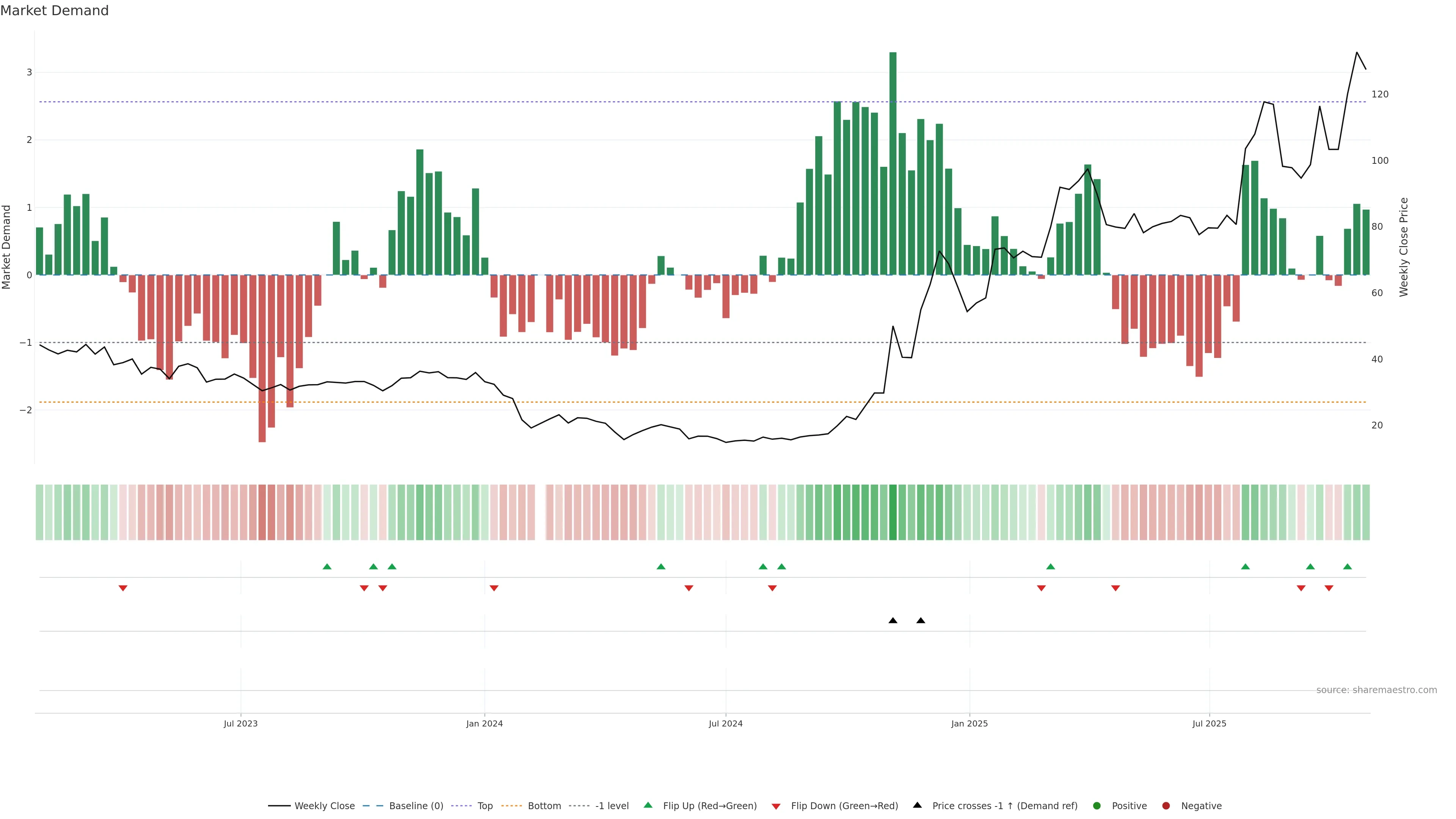The width and height of the screenshot is (1456, 819).
Task: Click the green Flip Up triangle legend icon
Action: click(x=648, y=805)
